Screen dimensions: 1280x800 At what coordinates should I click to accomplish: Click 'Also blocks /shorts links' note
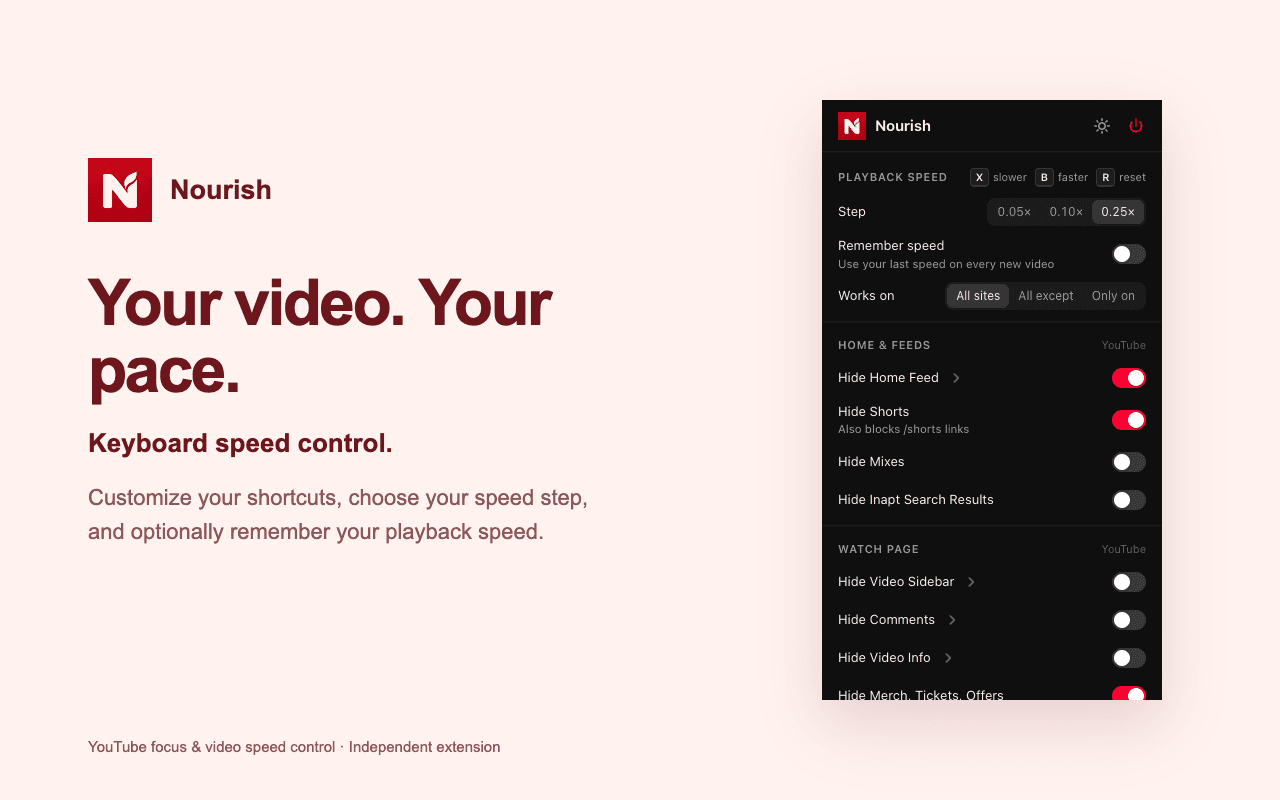pos(903,429)
